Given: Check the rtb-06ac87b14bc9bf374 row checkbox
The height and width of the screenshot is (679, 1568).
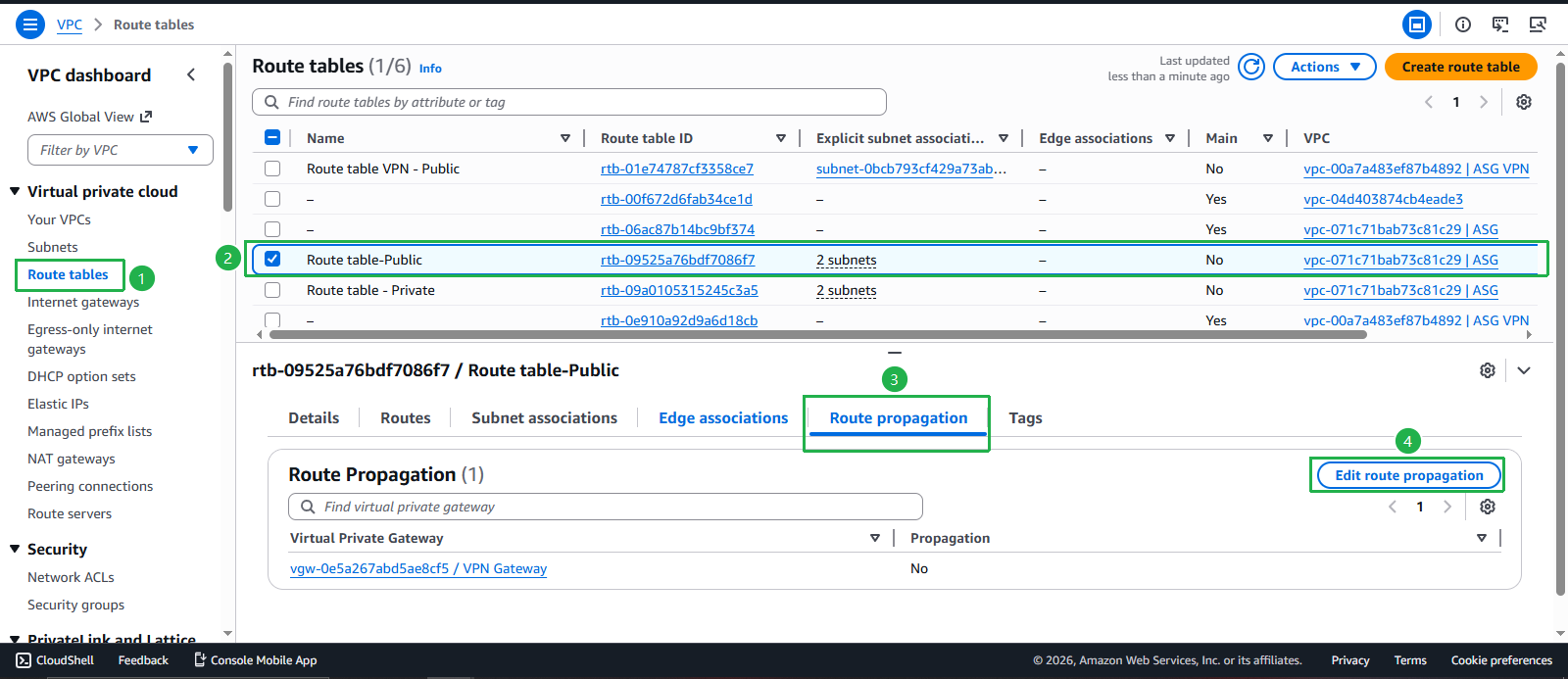Looking at the screenshot, I should click(272, 229).
